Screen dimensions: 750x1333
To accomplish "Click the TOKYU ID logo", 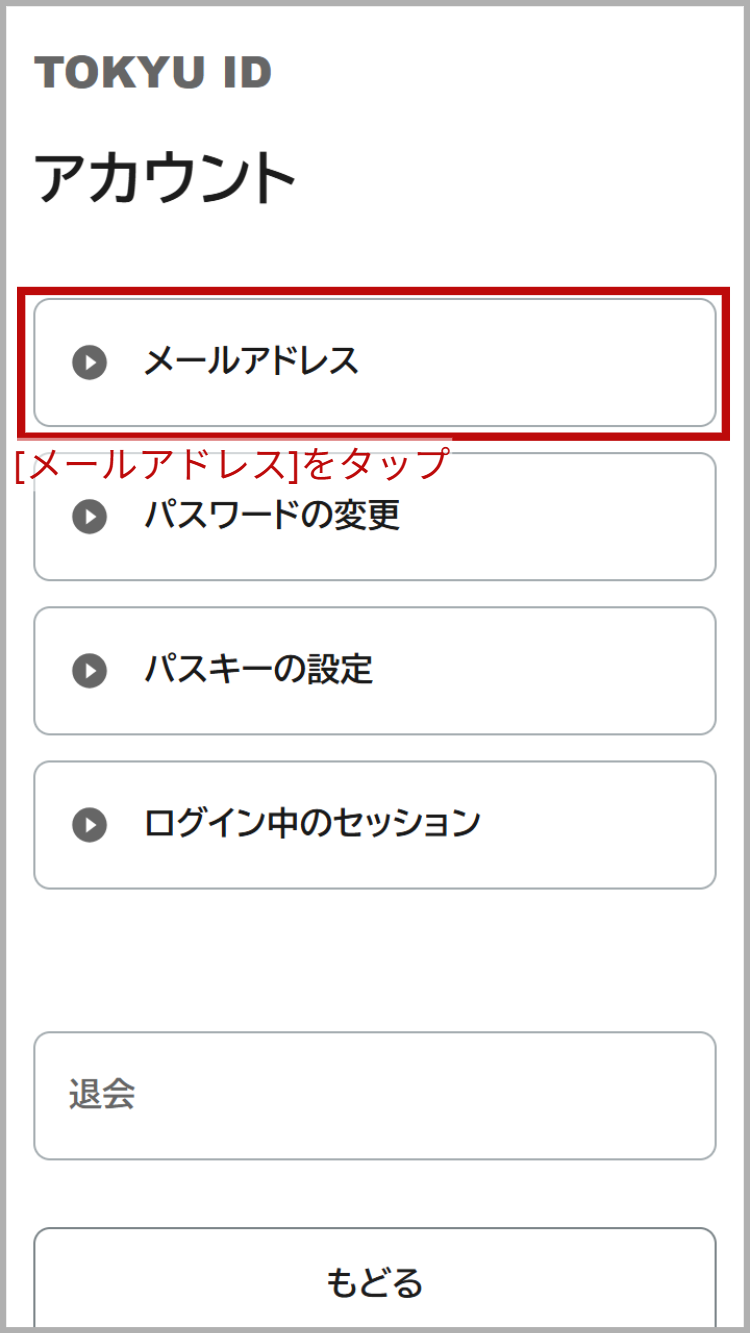I will tap(153, 73).
